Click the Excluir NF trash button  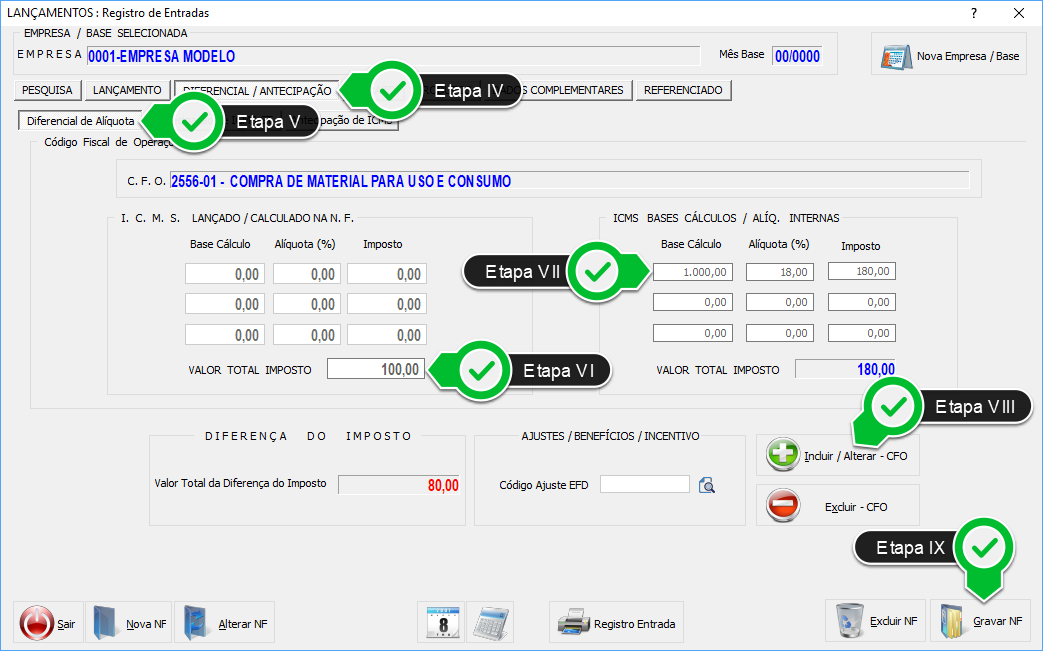[x=876, y=621]
